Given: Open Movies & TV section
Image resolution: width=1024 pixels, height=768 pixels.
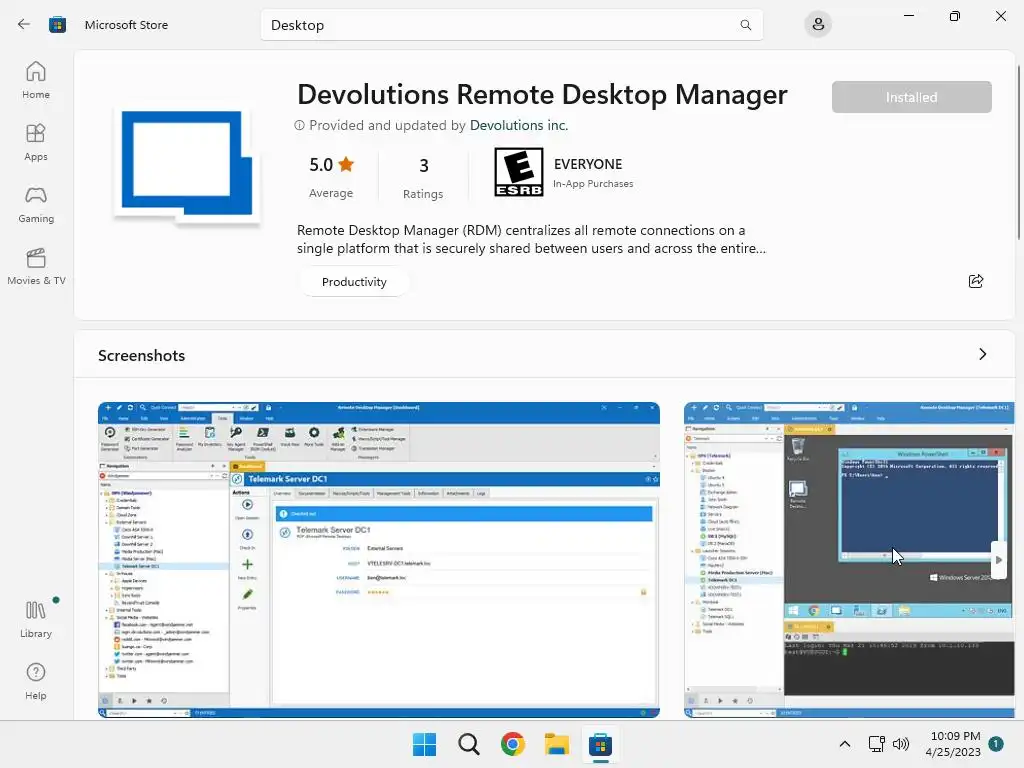Looking at the screenshot, I should pyautogui.click(x=36, y=266).
